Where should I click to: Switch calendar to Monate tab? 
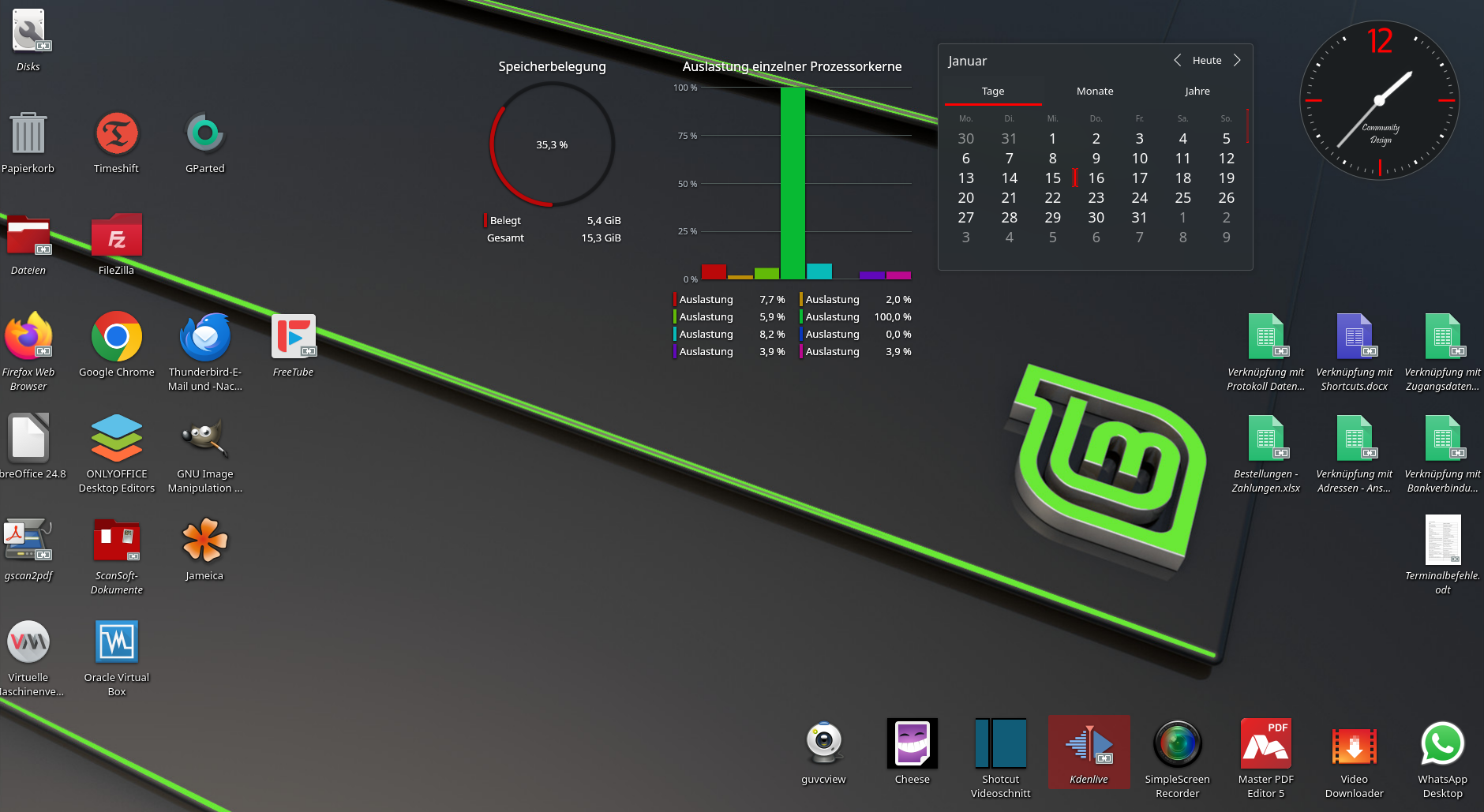coord(1095,92)
